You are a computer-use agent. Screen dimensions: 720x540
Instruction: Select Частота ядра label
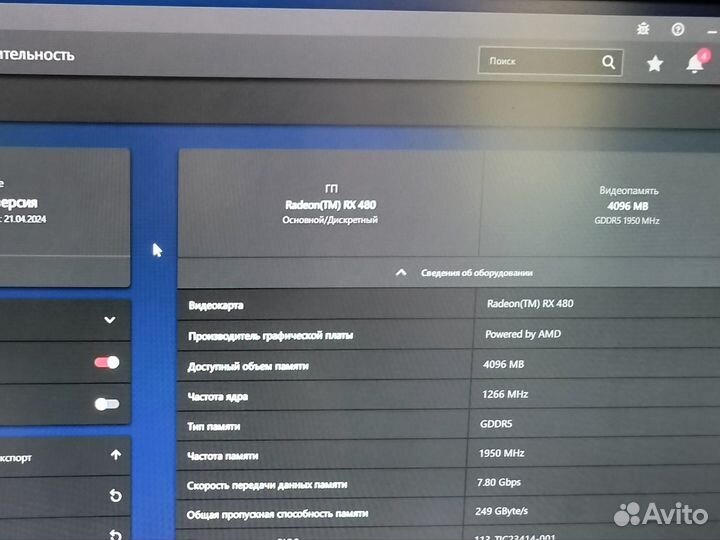pyautogui.click(x=218, y=397)
